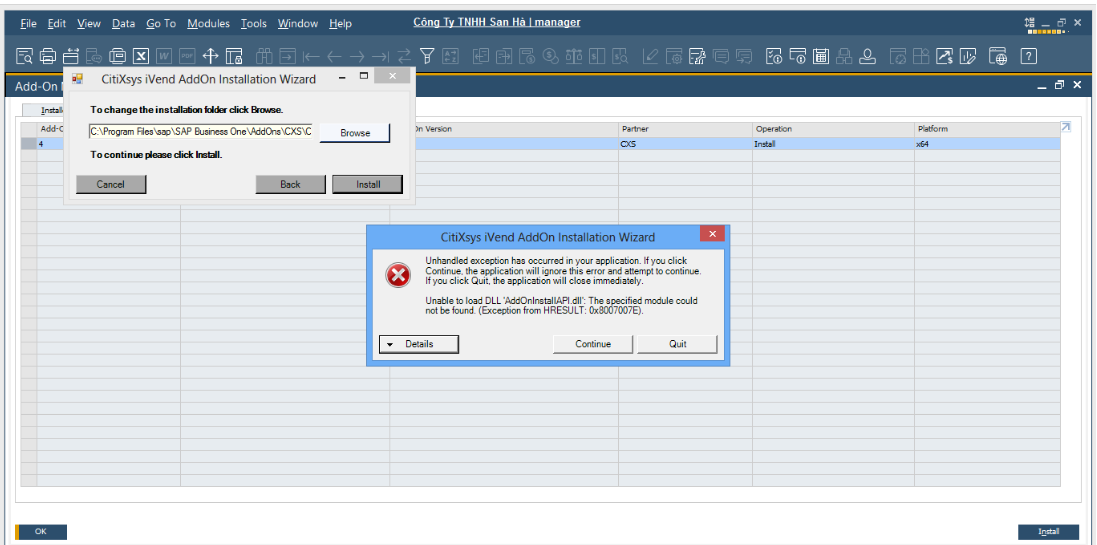Click the red error icon in dialog

[398, 276]
